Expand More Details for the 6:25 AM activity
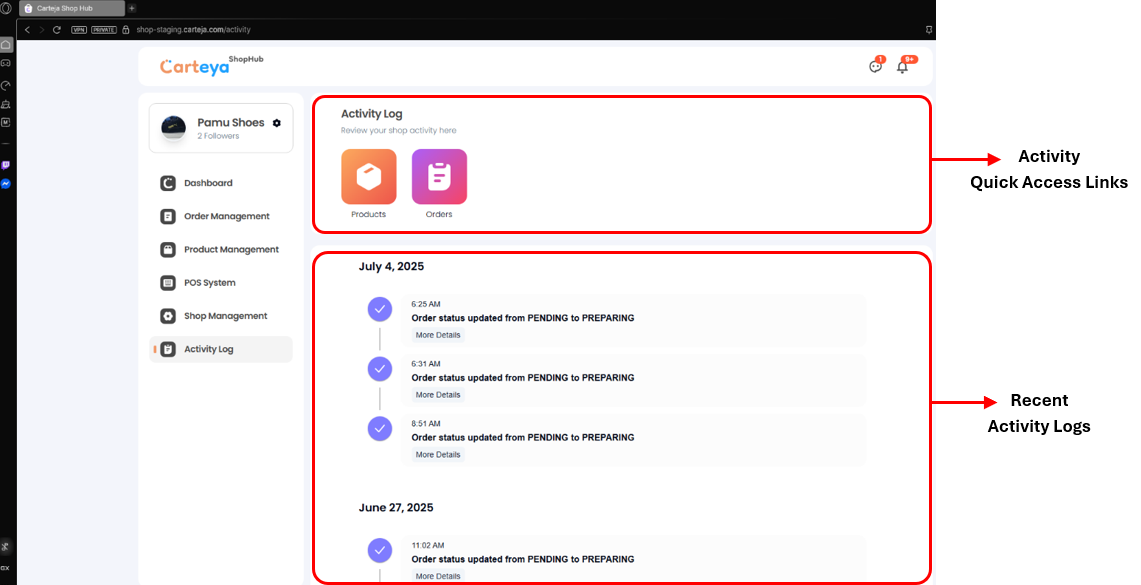Image resolution: width=1141 pixels, height=585 pixels. pos(437,335)
